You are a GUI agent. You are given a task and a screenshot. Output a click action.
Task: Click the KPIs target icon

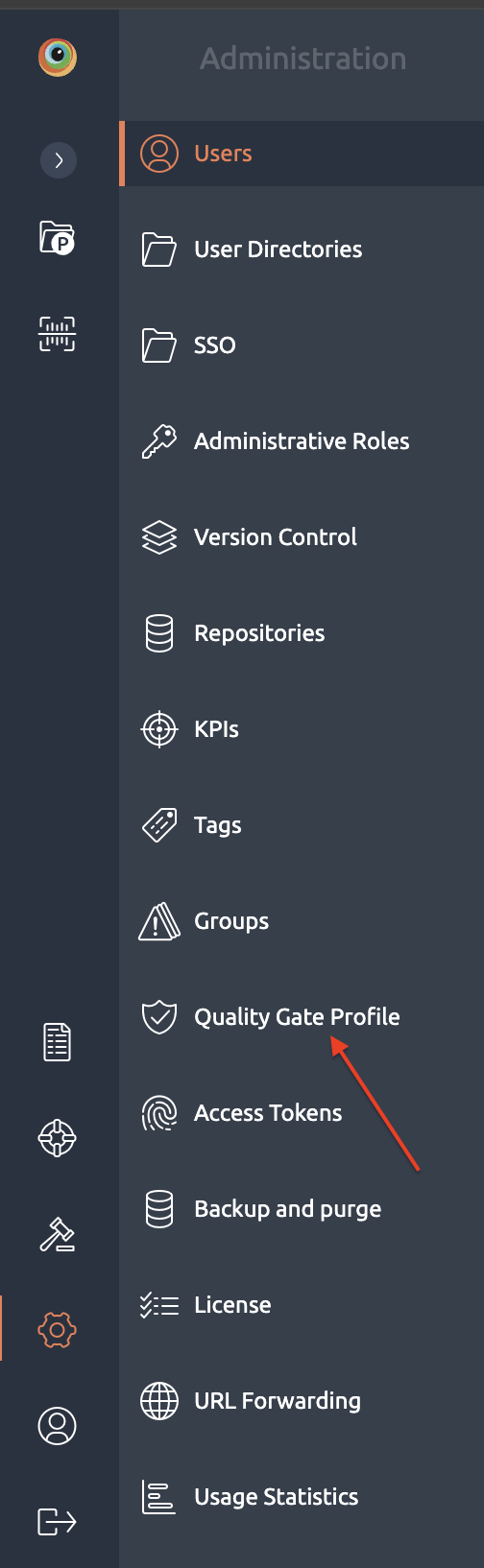click(159, 729)
